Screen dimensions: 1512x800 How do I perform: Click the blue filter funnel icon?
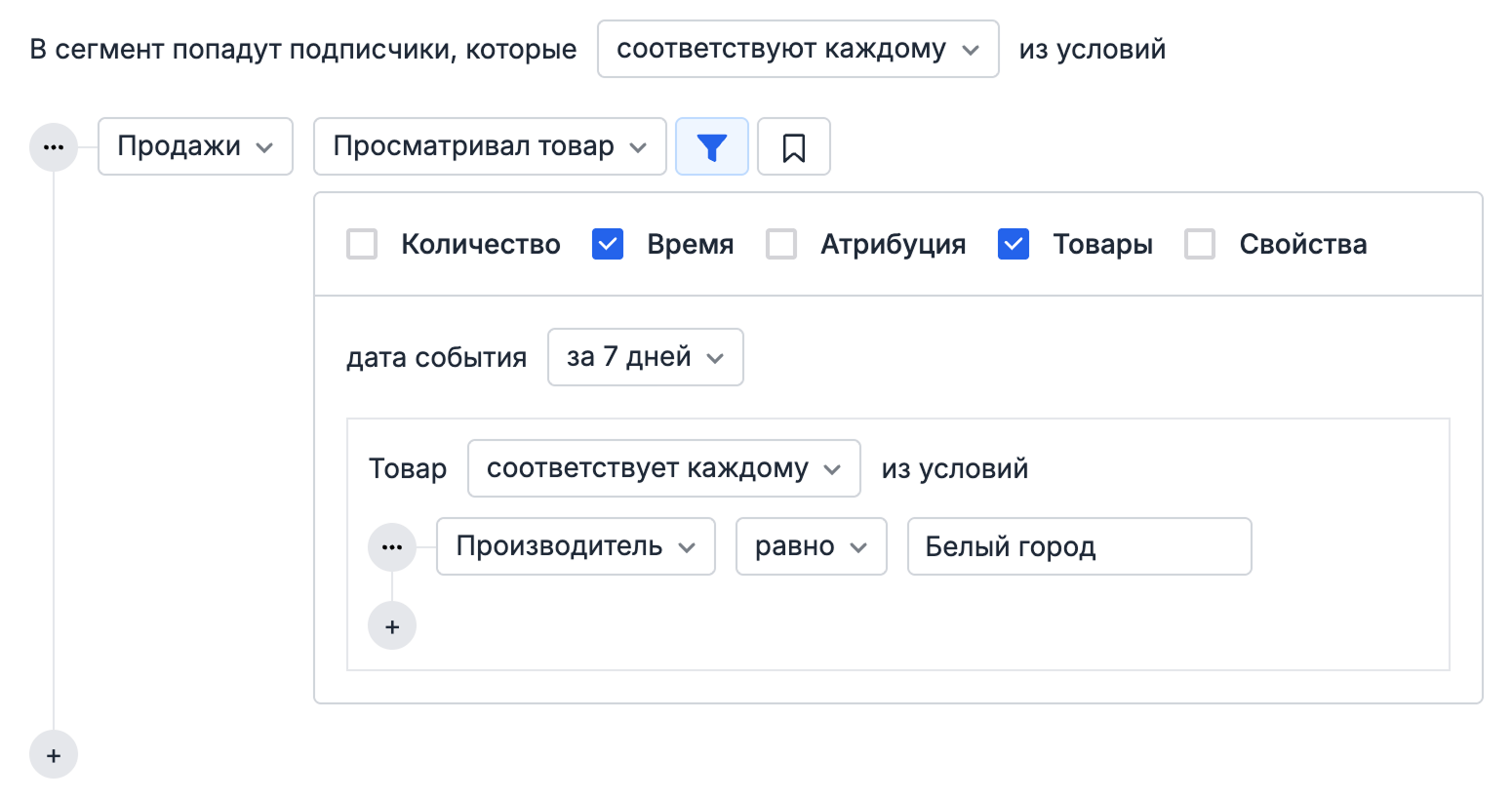(x=711, y=146)
